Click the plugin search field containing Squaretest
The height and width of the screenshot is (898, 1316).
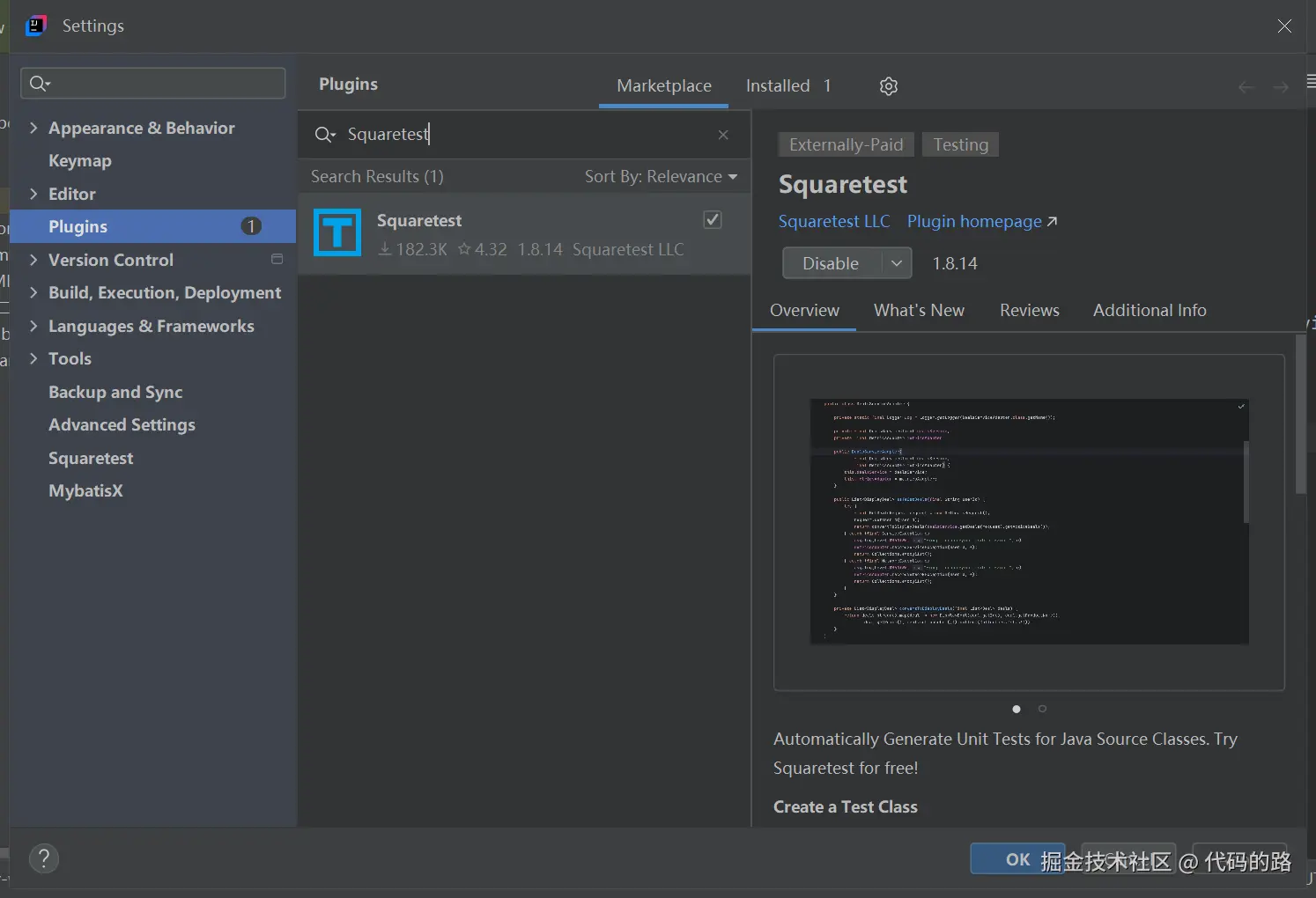coord(524,134)
